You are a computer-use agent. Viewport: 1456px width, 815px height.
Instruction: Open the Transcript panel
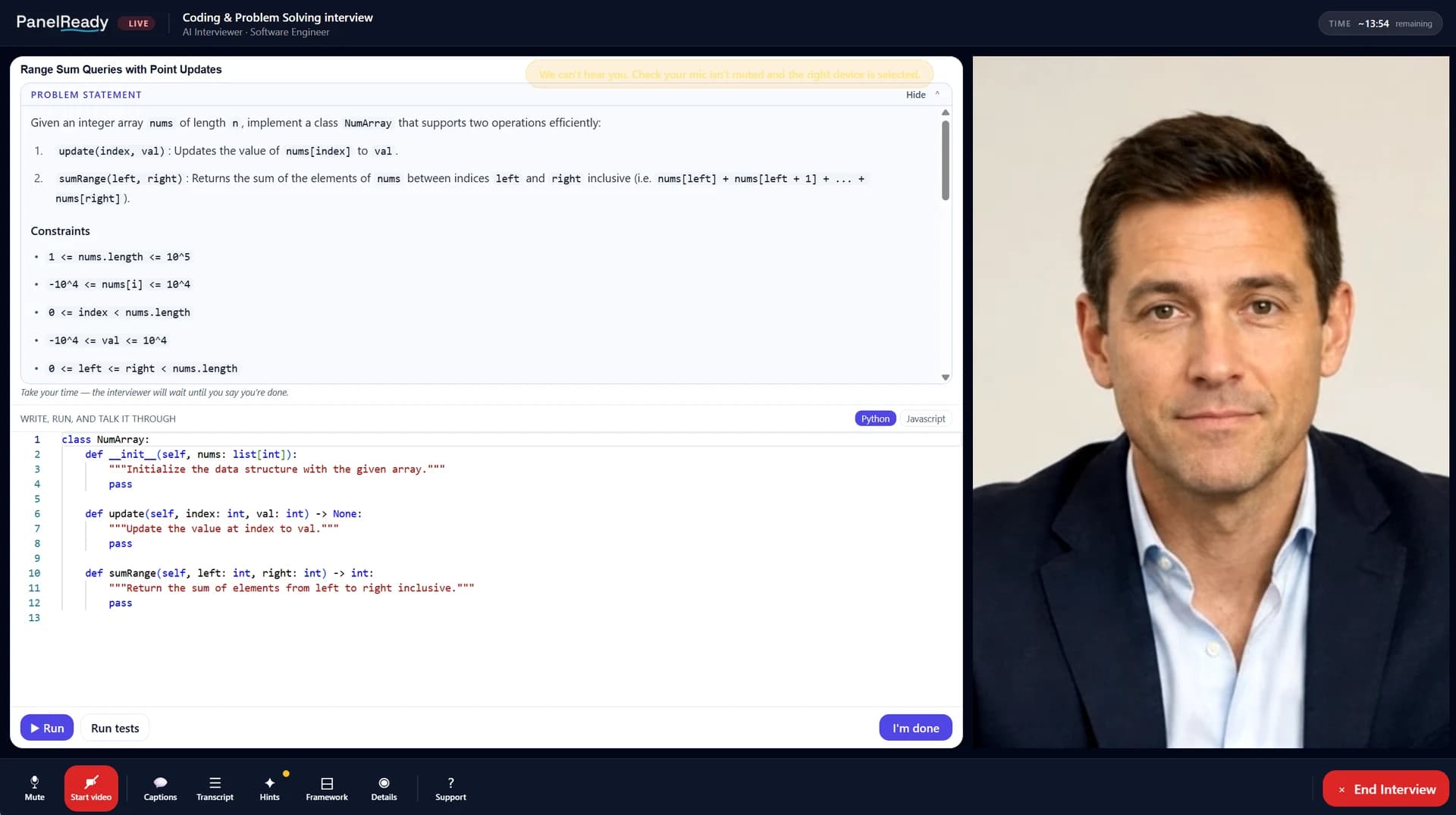pos(215,788)
